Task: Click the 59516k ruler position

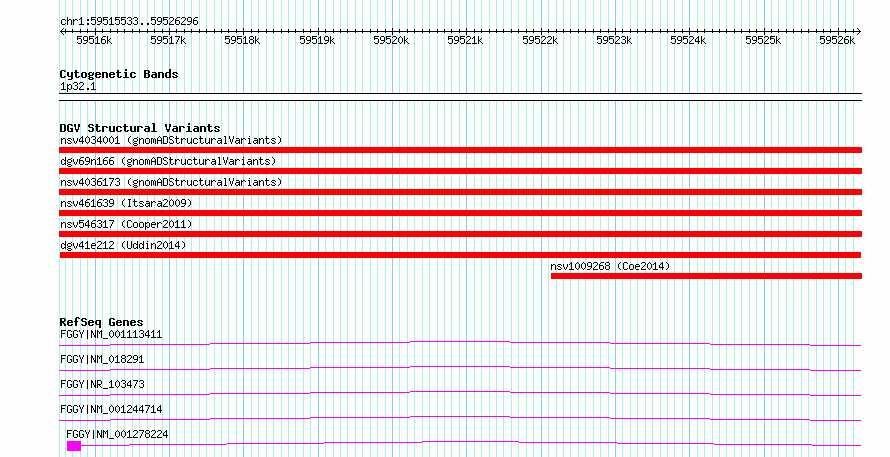Action: (x=94, y=40)
